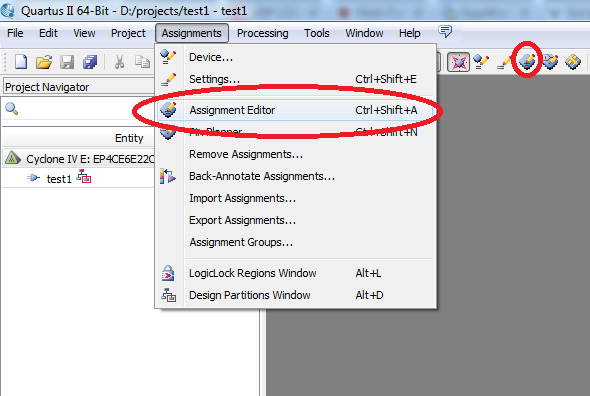
Task: Open the Project menu
Action: point(128,33)
